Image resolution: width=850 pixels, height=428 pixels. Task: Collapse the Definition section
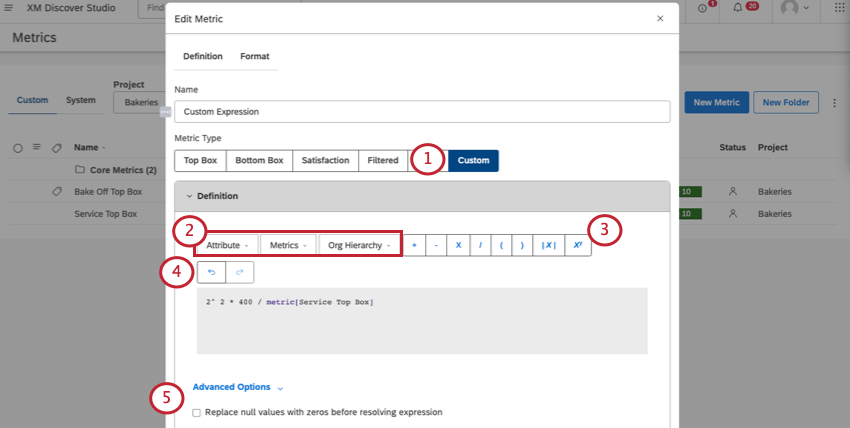190,196
